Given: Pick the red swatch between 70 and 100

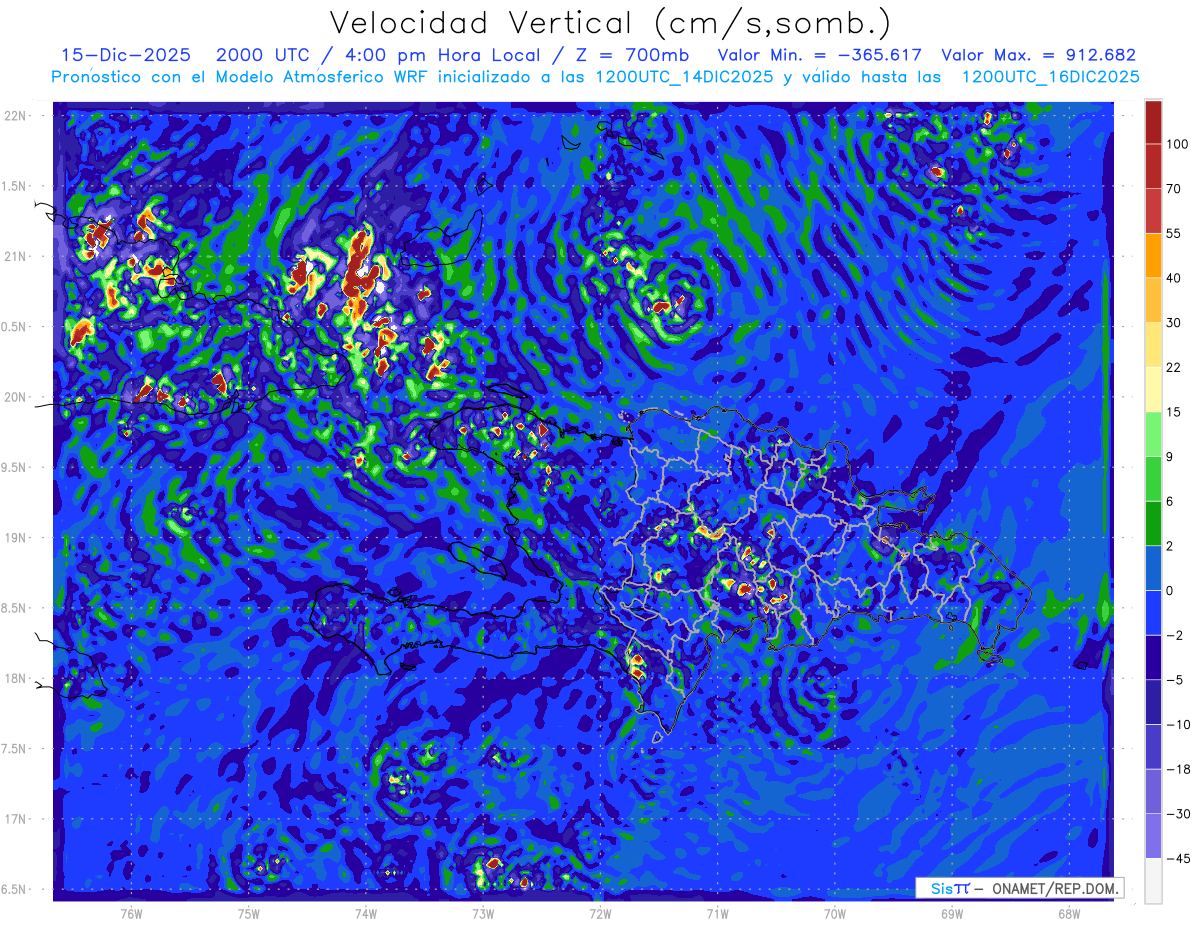Looking at the screenshot, I should [x=1153, y=166].
